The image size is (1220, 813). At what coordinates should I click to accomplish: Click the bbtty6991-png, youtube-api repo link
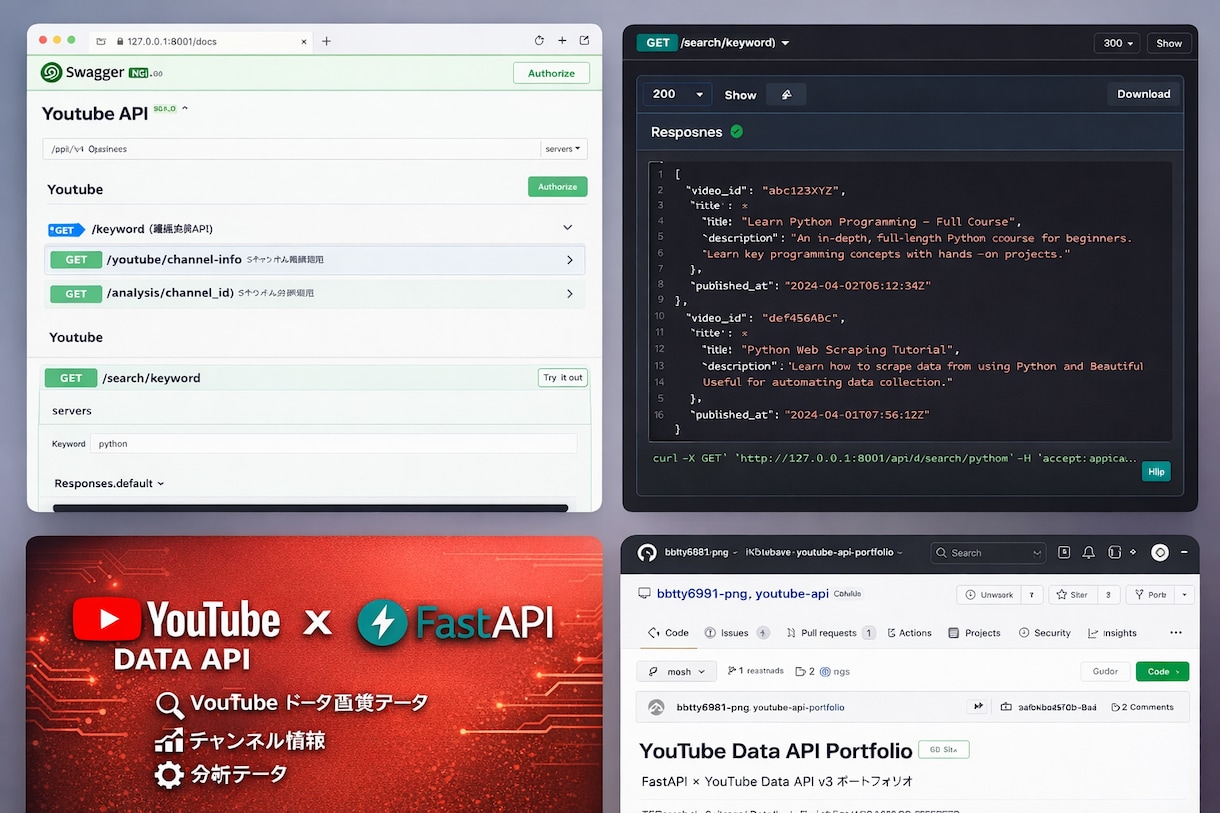point(742,593)
